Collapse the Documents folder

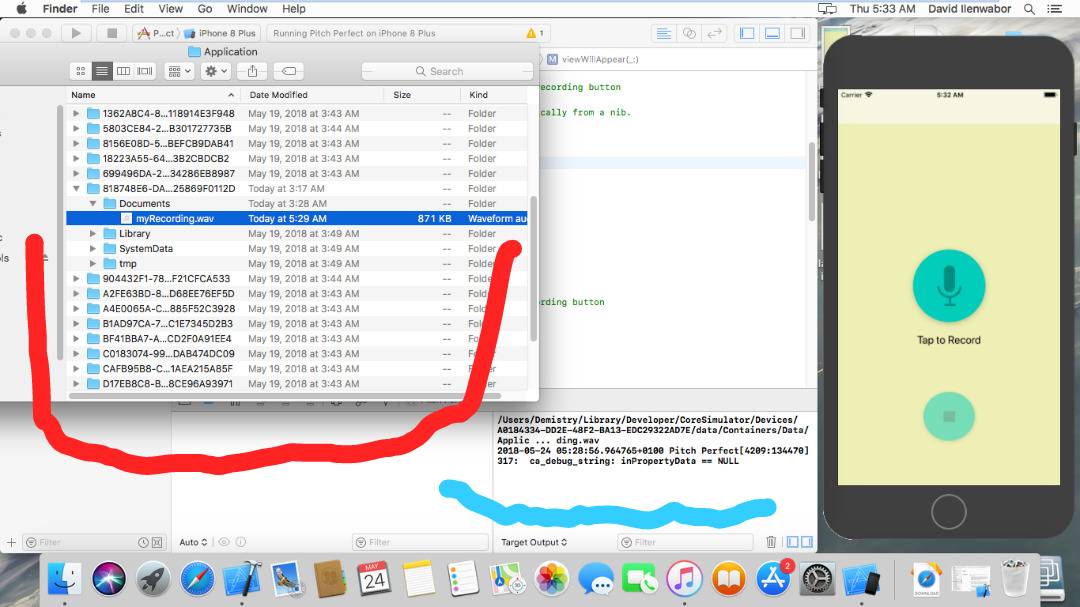click(x=93, y=203)
